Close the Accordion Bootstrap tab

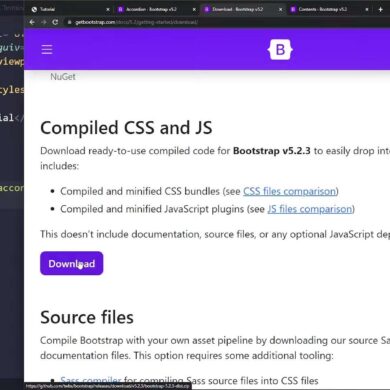pos(194,9)
